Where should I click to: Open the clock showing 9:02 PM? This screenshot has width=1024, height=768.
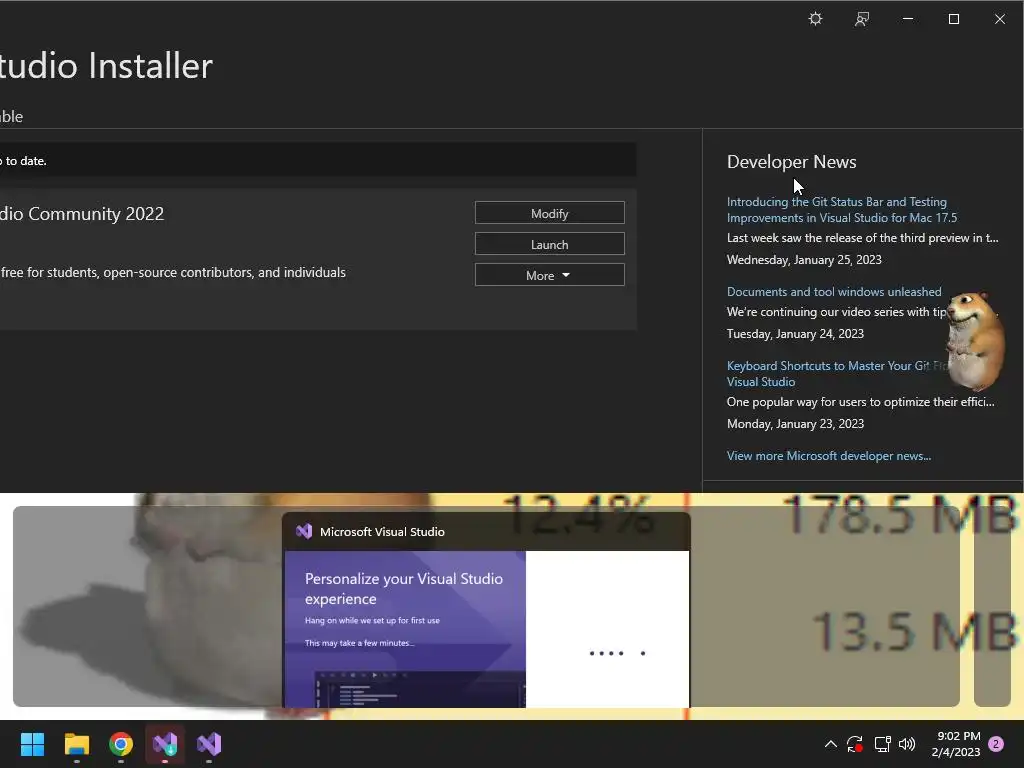(955, 744)
